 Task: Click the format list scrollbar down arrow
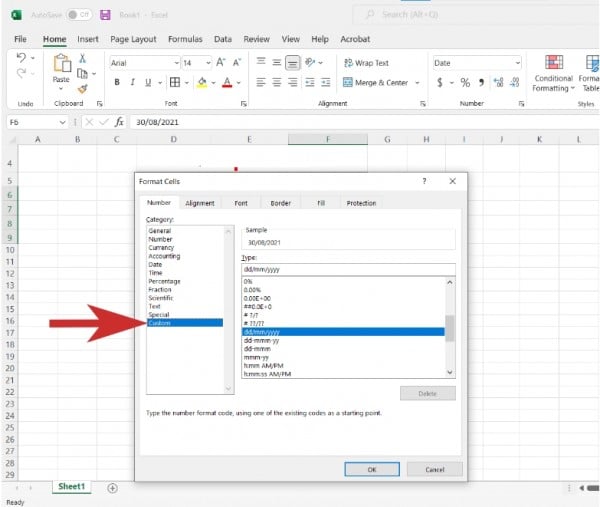coord(450,372)
